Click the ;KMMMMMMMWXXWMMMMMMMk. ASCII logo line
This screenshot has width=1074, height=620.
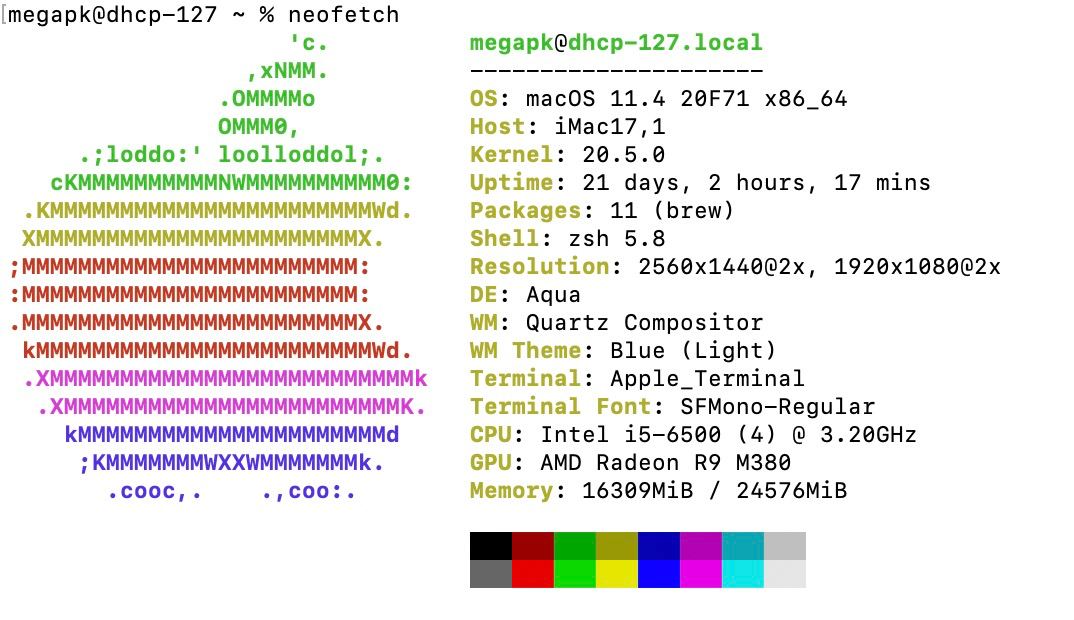tap(232, 462)
